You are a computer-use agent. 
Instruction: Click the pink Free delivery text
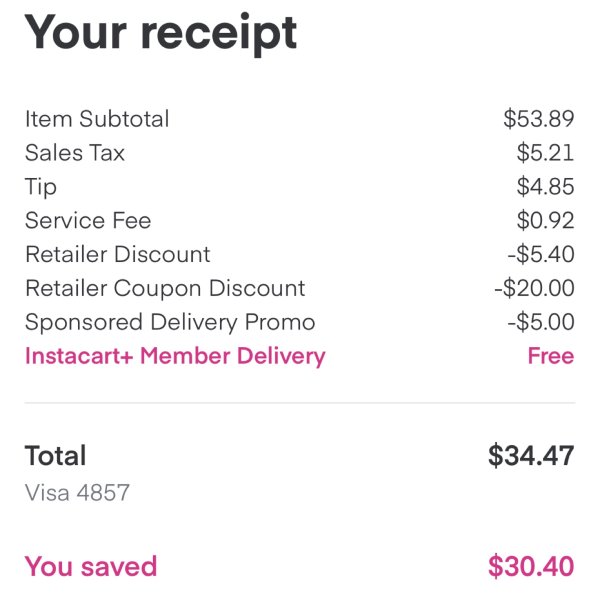tap(551, 356)
